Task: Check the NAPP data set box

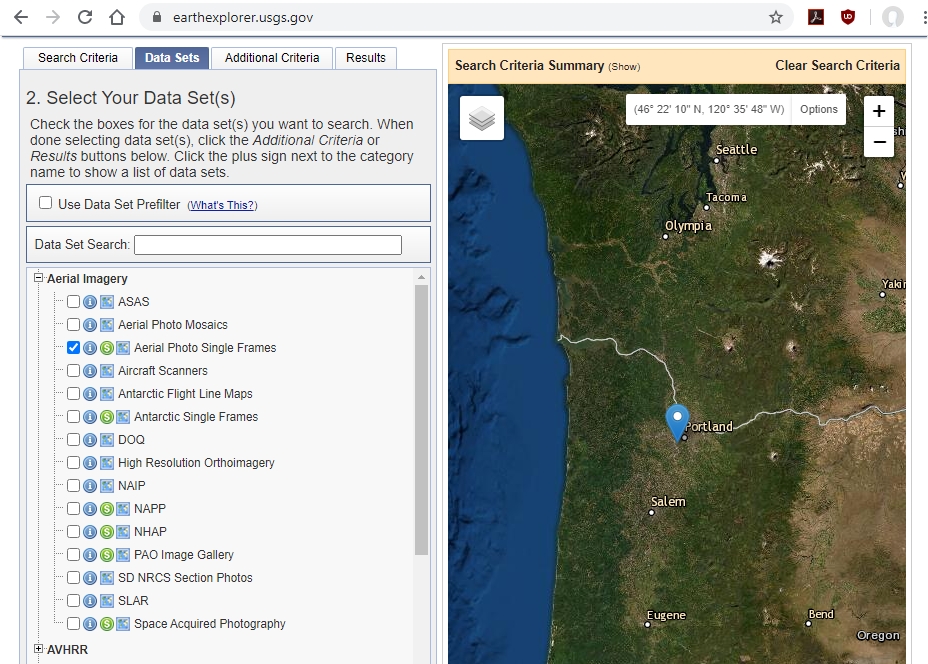Action: coord(74,509)
